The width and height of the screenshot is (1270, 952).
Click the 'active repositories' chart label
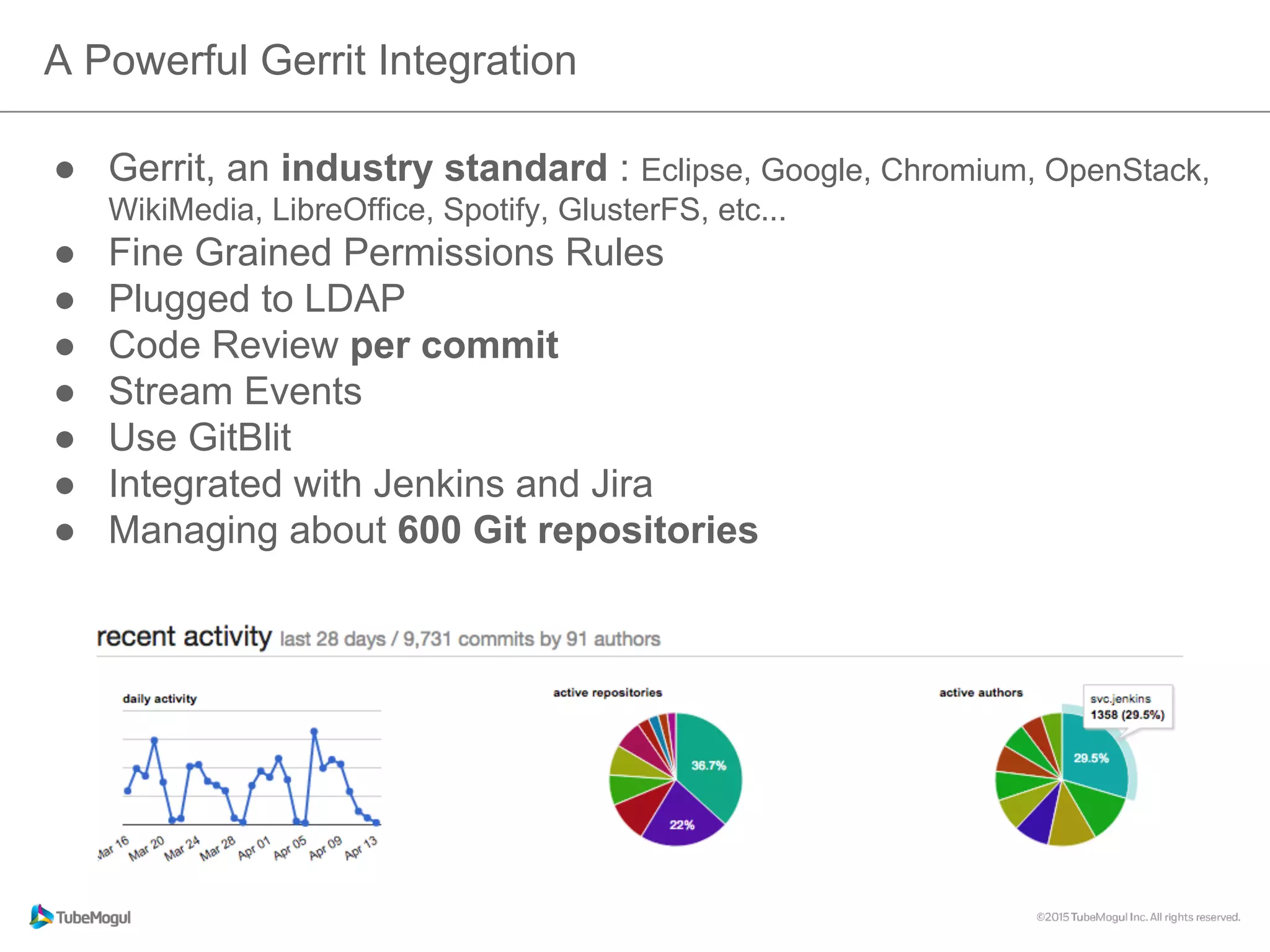(x=608, y=693)
